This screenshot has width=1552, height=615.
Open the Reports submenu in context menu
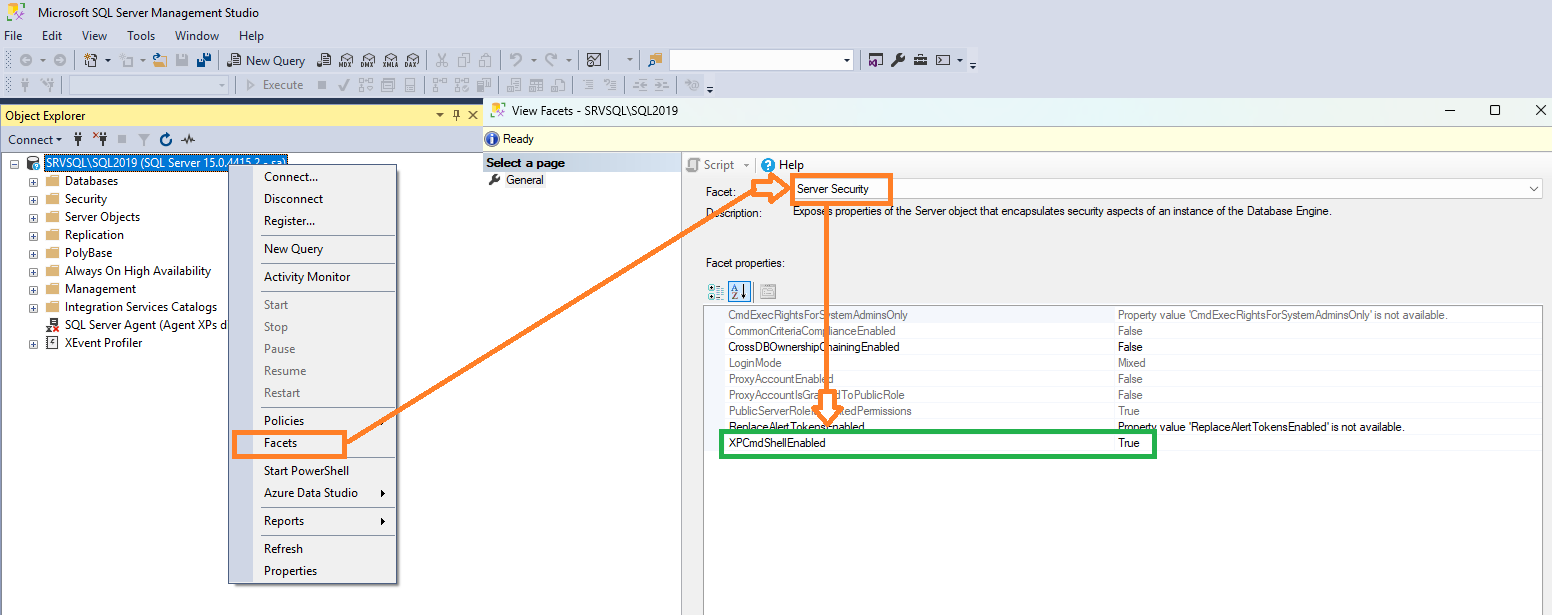[312, 521]
